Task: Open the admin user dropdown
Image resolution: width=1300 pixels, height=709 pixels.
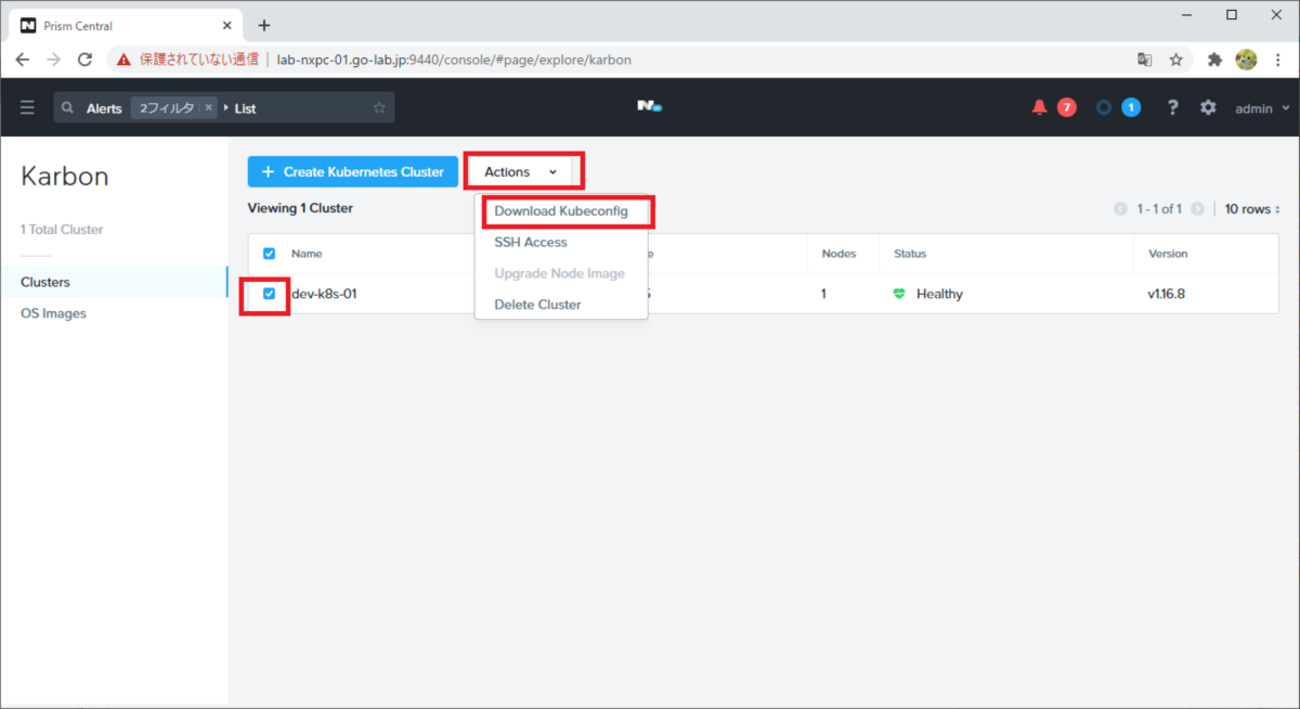Action: 1261,108
